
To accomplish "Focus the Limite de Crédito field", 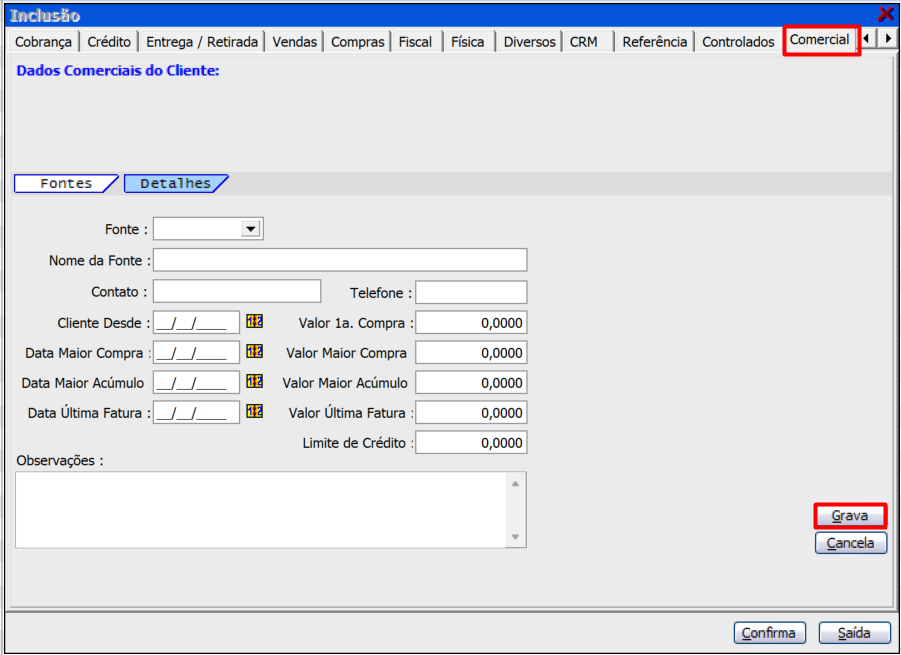I will click(471, 442).
